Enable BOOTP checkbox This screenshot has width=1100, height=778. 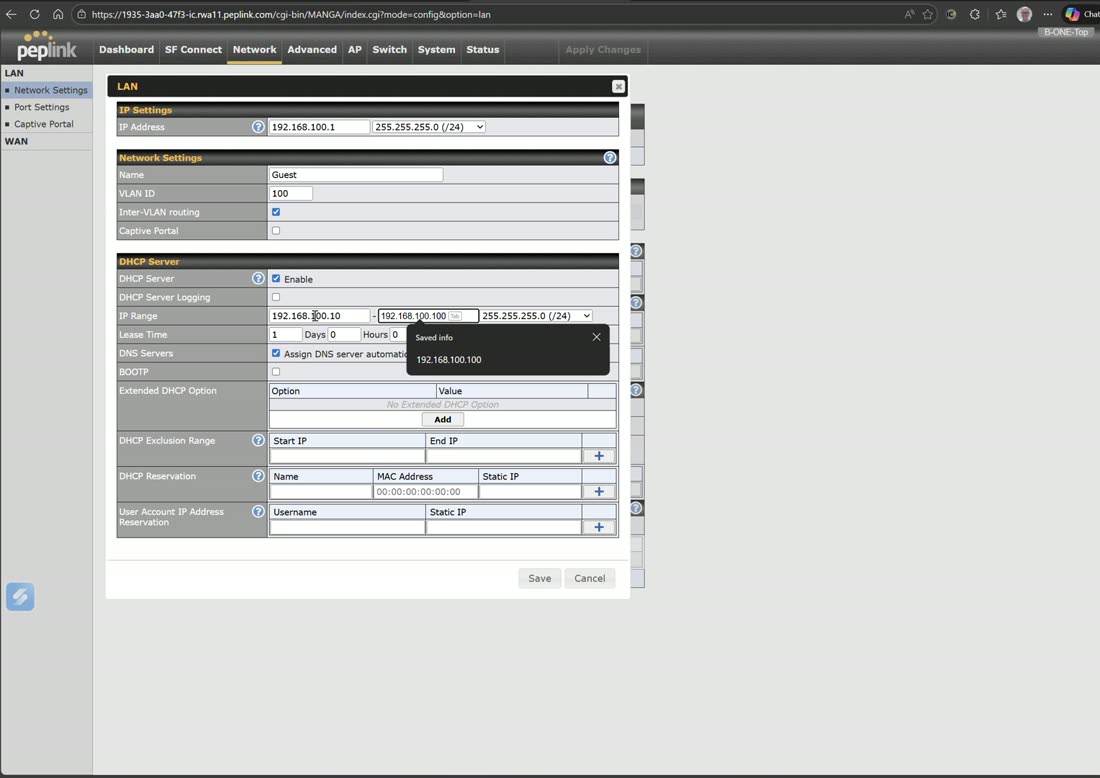point(276,371)
